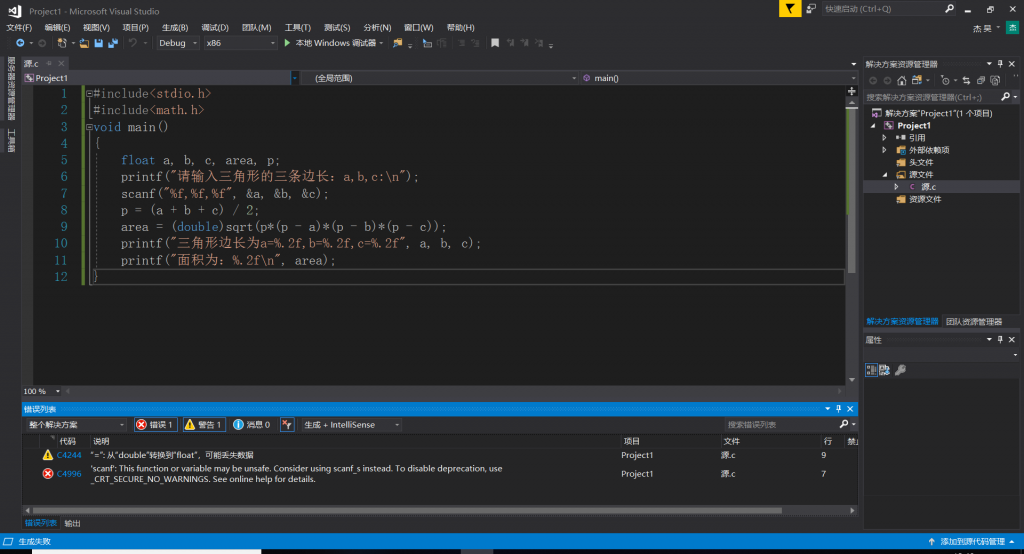
Task: Click the Properties panel wrench icon
Action: pos(900,370)
